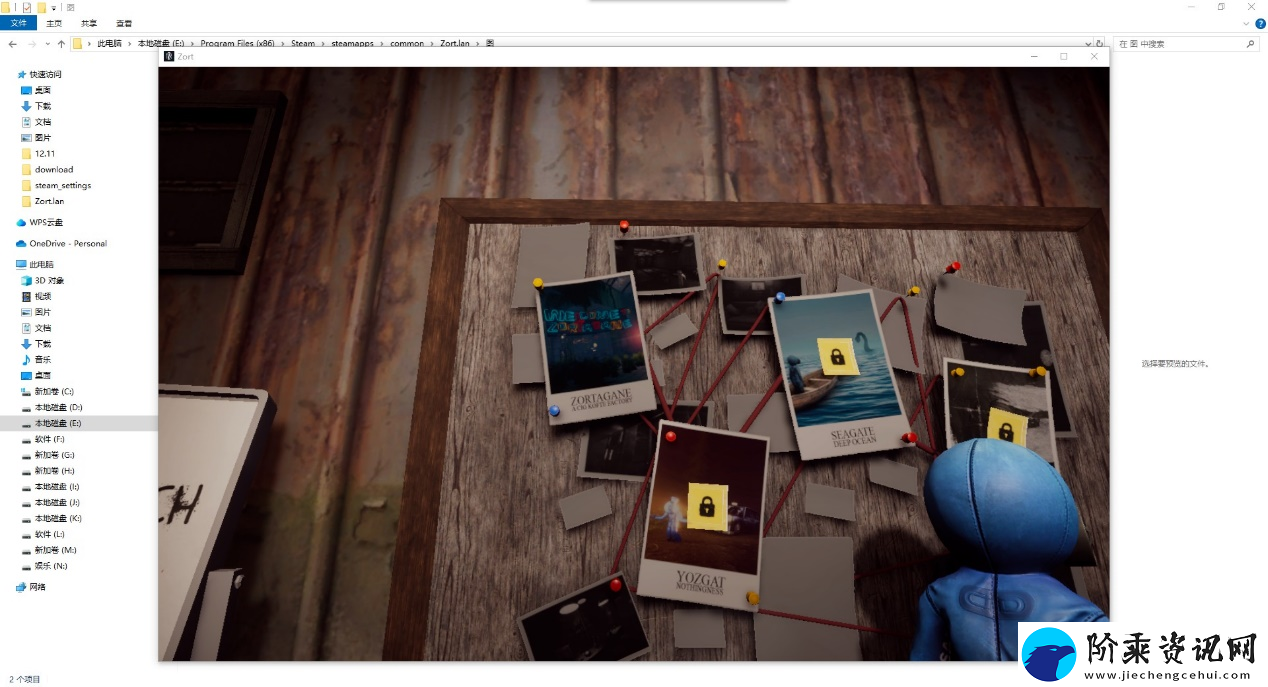Viewport: 1268px width, 687px height.
Task: Open the 音乐 (Music) folder
Action: pyautogui.click(x=36, y=359)
